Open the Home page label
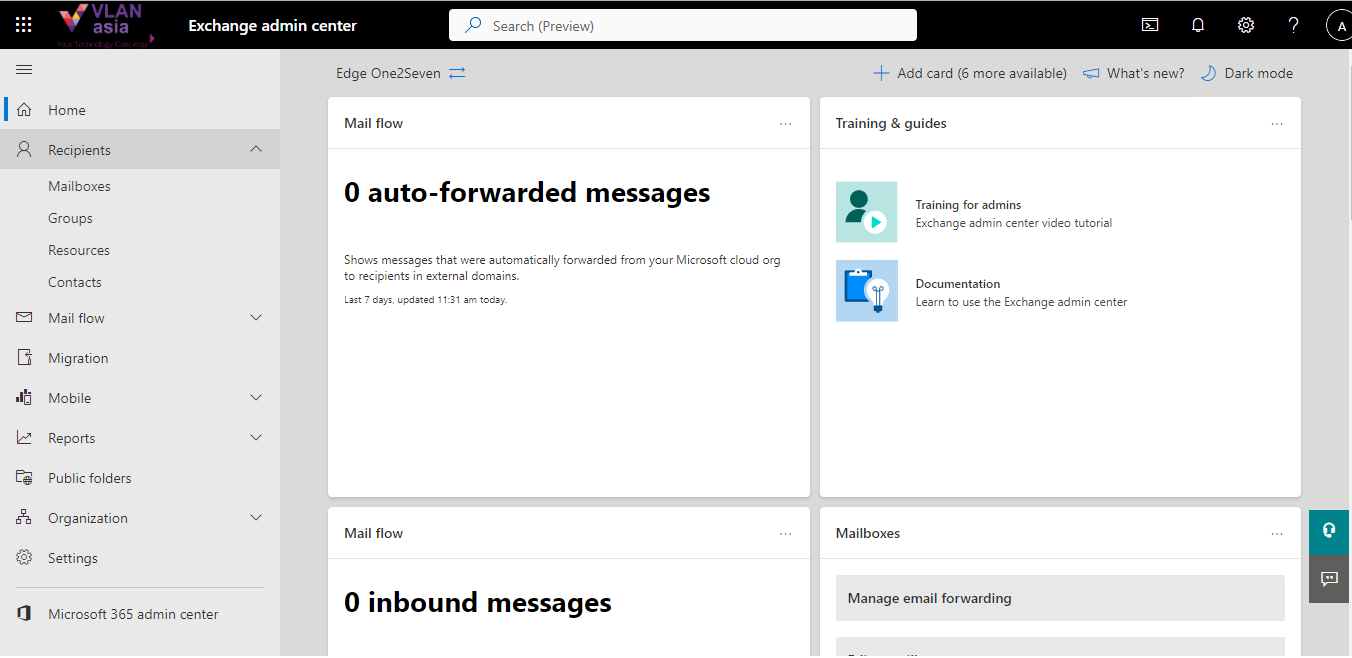 tap(67, 110)
